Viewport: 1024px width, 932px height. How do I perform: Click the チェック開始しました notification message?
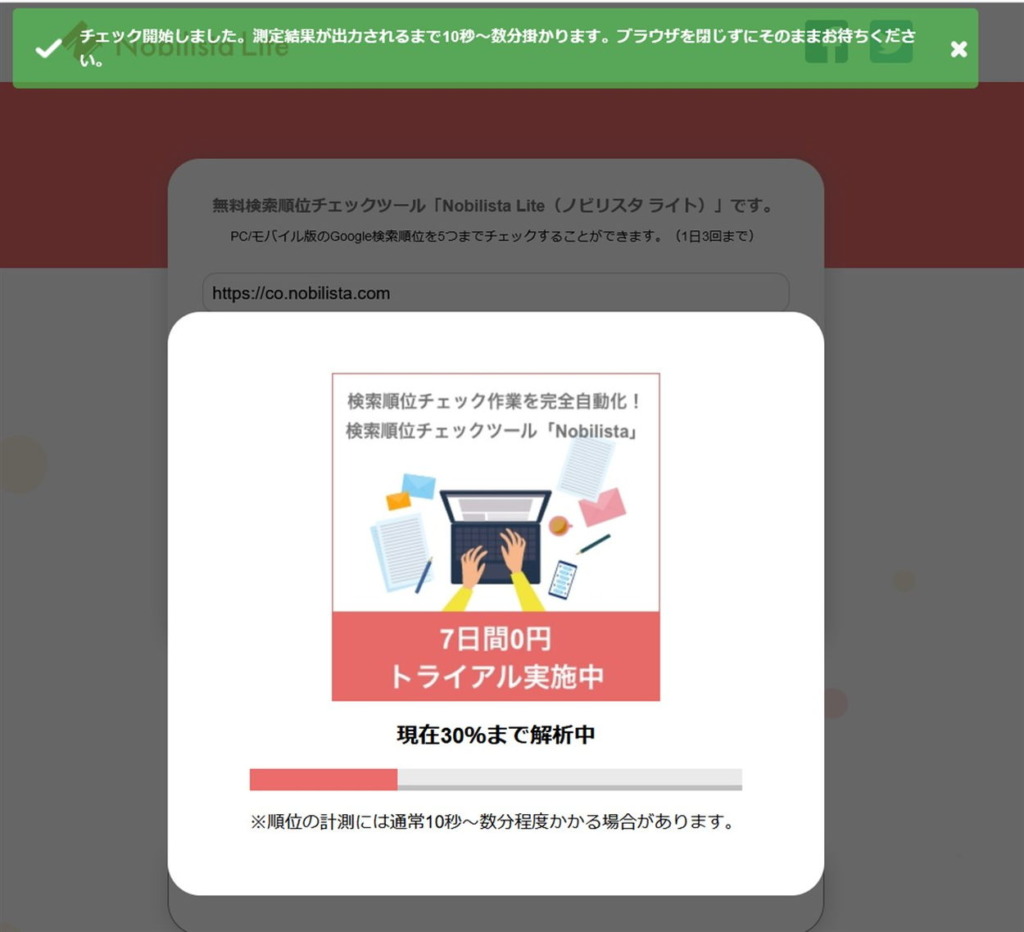497,48
